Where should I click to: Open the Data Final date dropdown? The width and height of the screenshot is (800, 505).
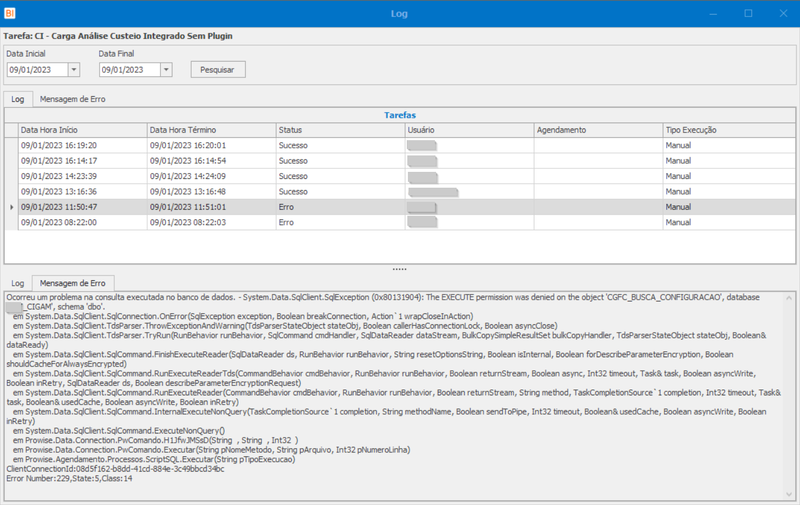coord(166,70)
